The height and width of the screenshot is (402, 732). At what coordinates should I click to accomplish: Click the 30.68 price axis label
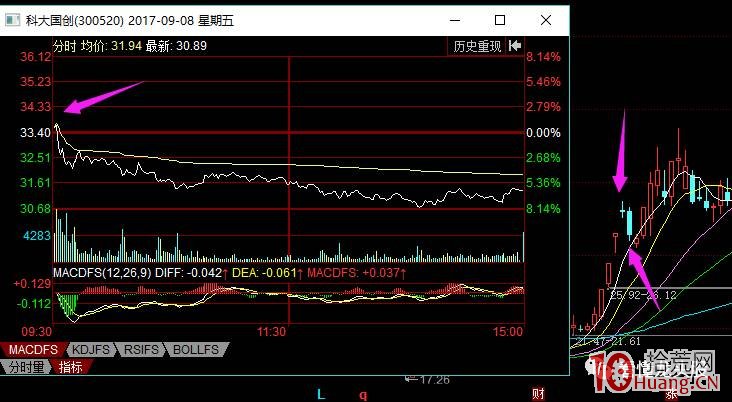point(35,209)
